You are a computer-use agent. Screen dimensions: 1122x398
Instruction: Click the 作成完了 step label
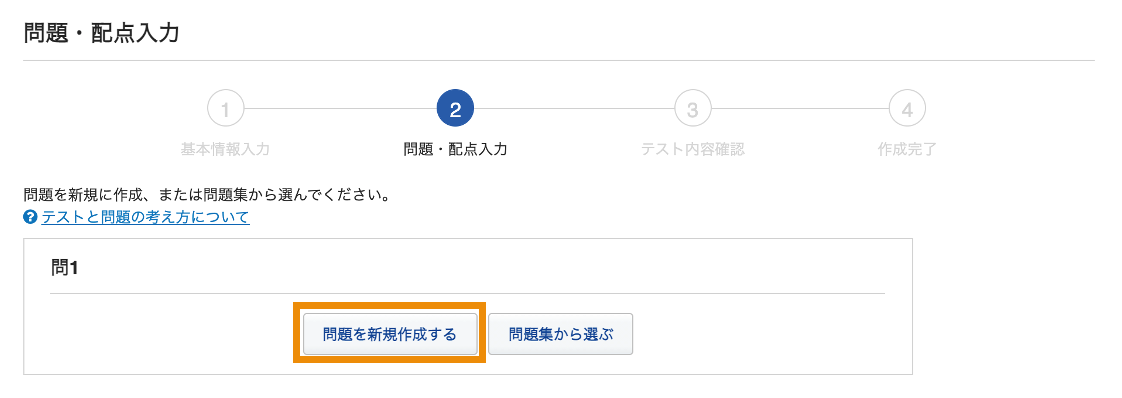tap(907, 150)
